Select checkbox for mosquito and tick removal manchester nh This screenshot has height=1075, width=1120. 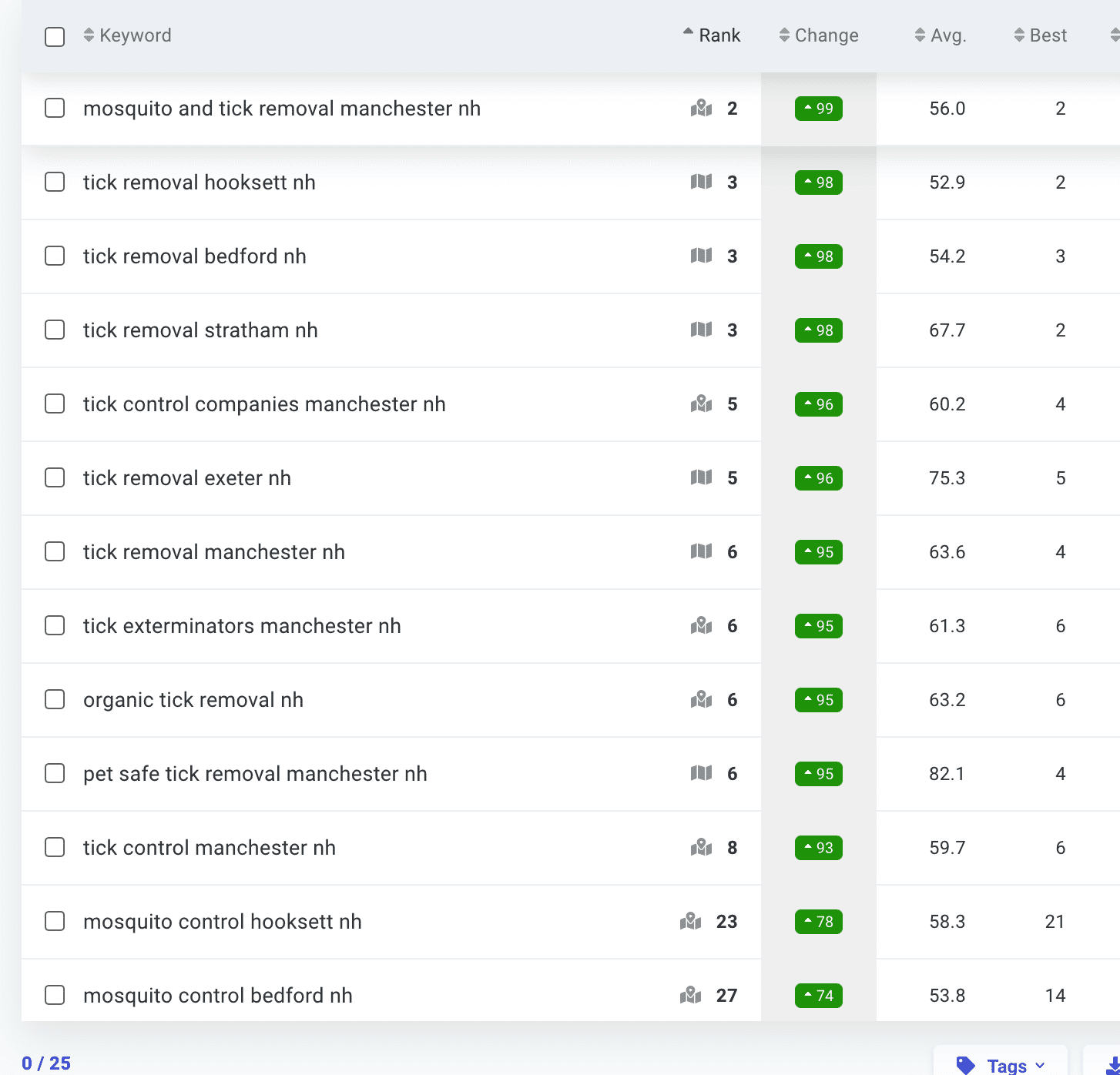pos(55,108)
